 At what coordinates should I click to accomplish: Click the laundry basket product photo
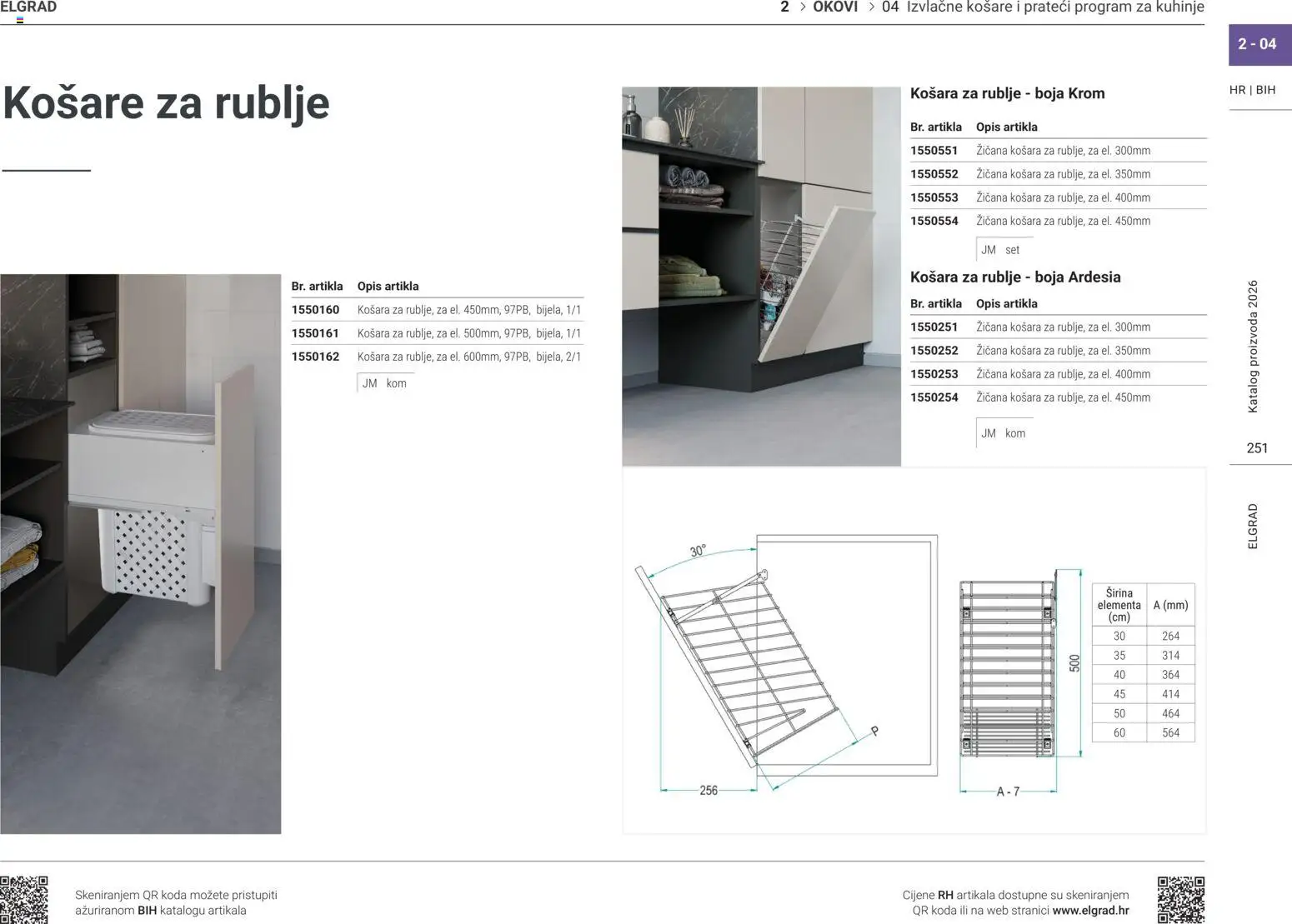point(140,554)
